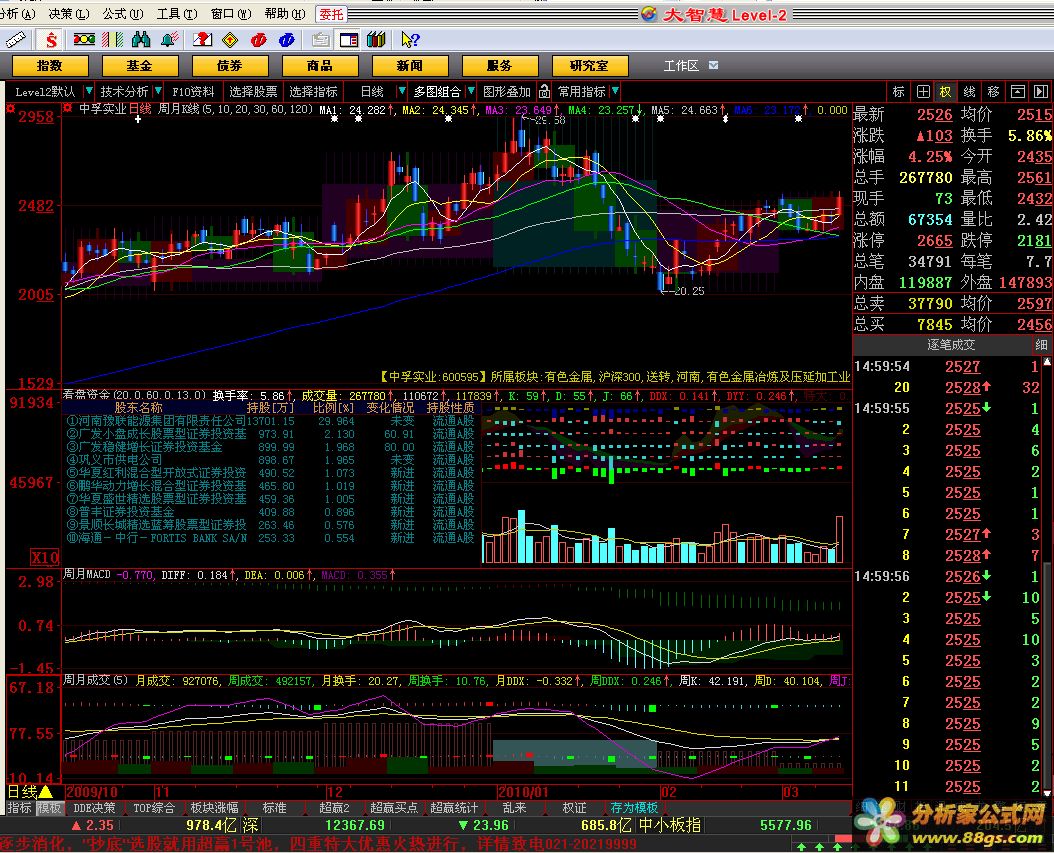Click the red dollar sign icon
Image resolution: width=1054 pixels, height=853 pixels.
[x=51, y=40]
